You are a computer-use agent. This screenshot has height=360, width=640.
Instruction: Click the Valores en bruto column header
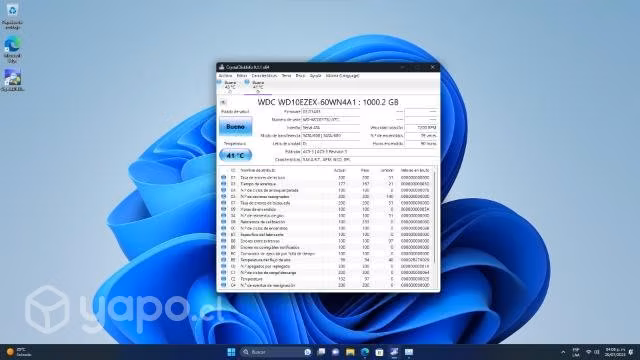pyautogui.click(x=415, y=170)
